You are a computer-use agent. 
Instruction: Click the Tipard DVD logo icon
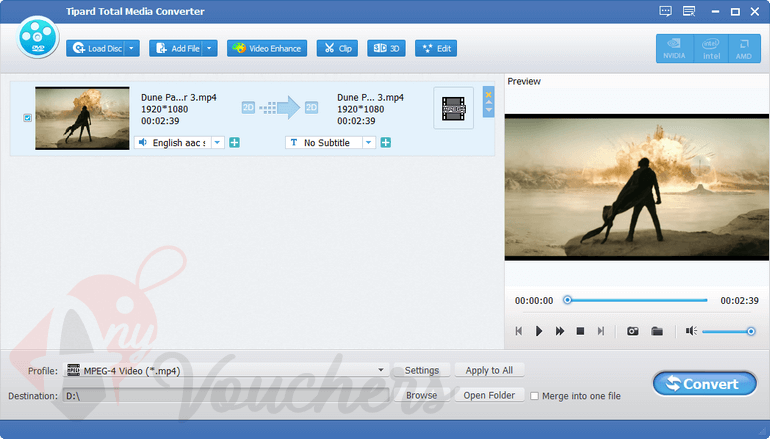(37, 37)
